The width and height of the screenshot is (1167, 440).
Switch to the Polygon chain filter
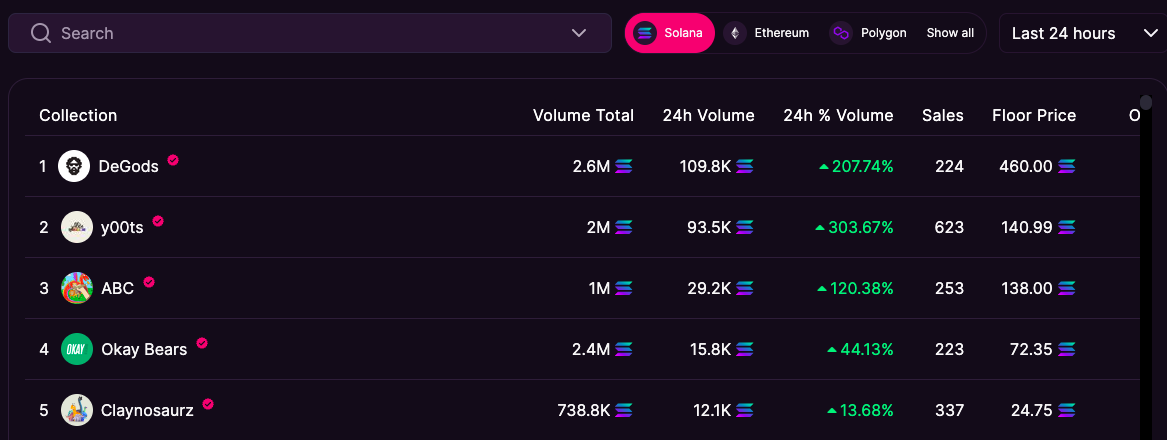click(x=869, y=33)
